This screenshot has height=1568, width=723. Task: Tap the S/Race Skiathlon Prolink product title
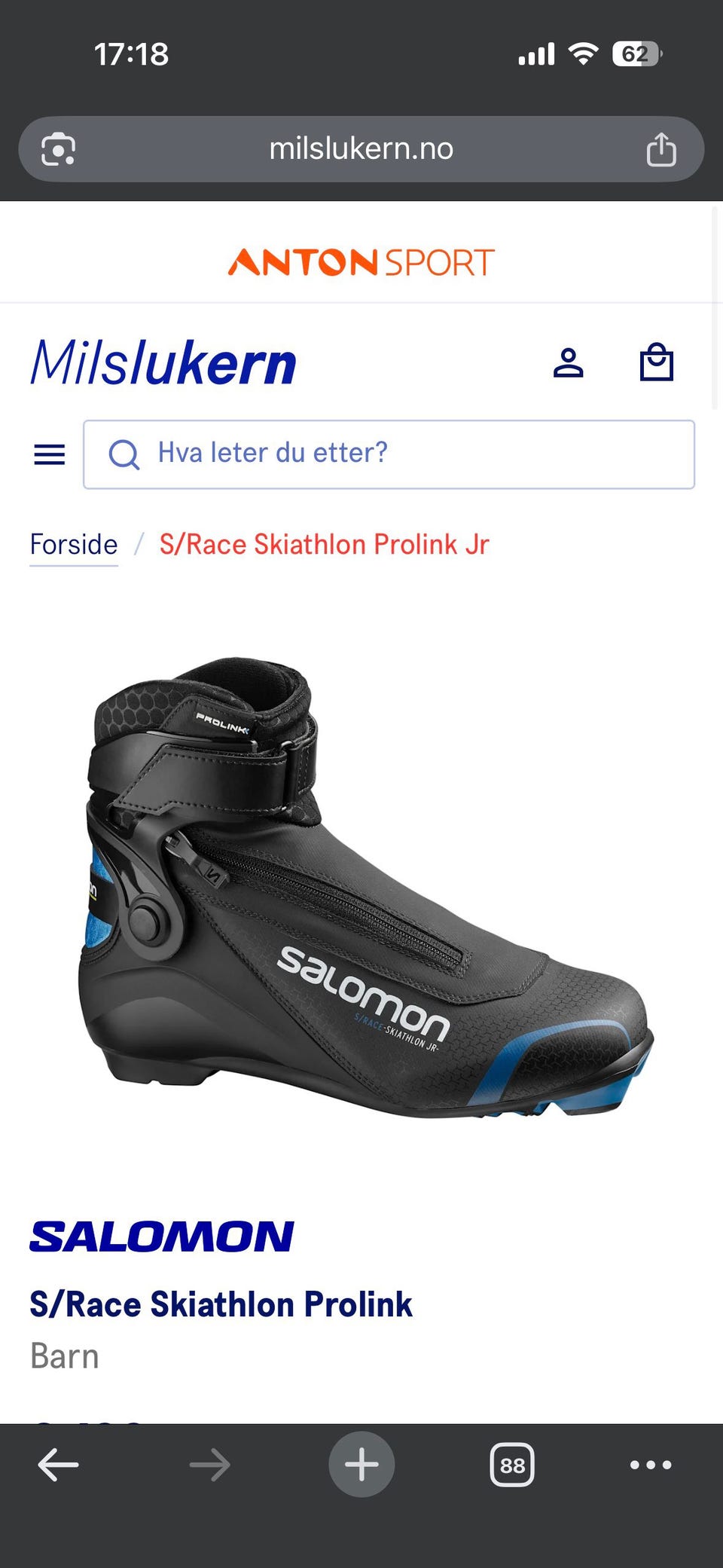[x=221, y=1304]
